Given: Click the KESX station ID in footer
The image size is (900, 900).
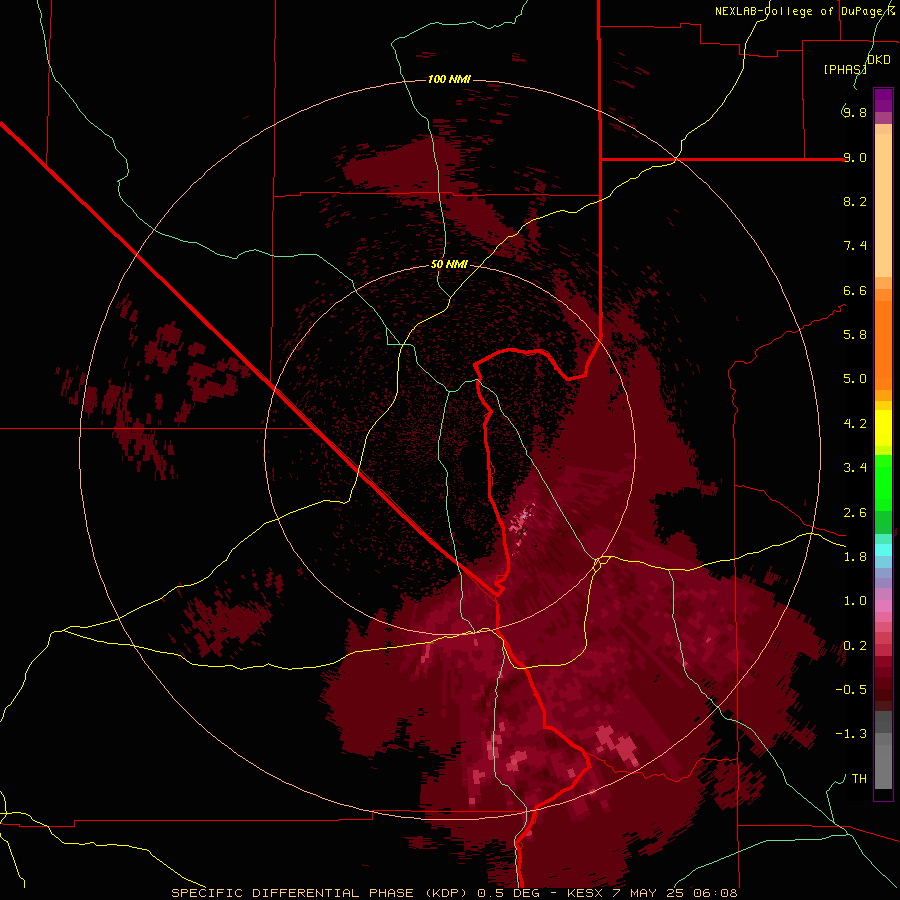Looking at the screenshot, I should coord(587,893).
